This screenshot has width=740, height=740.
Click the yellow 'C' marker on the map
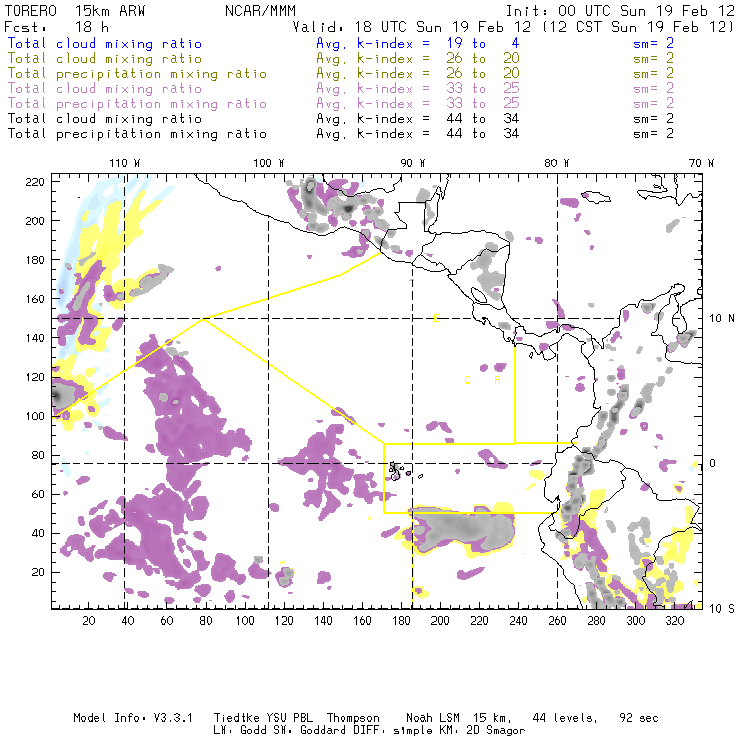pos(467,380)
